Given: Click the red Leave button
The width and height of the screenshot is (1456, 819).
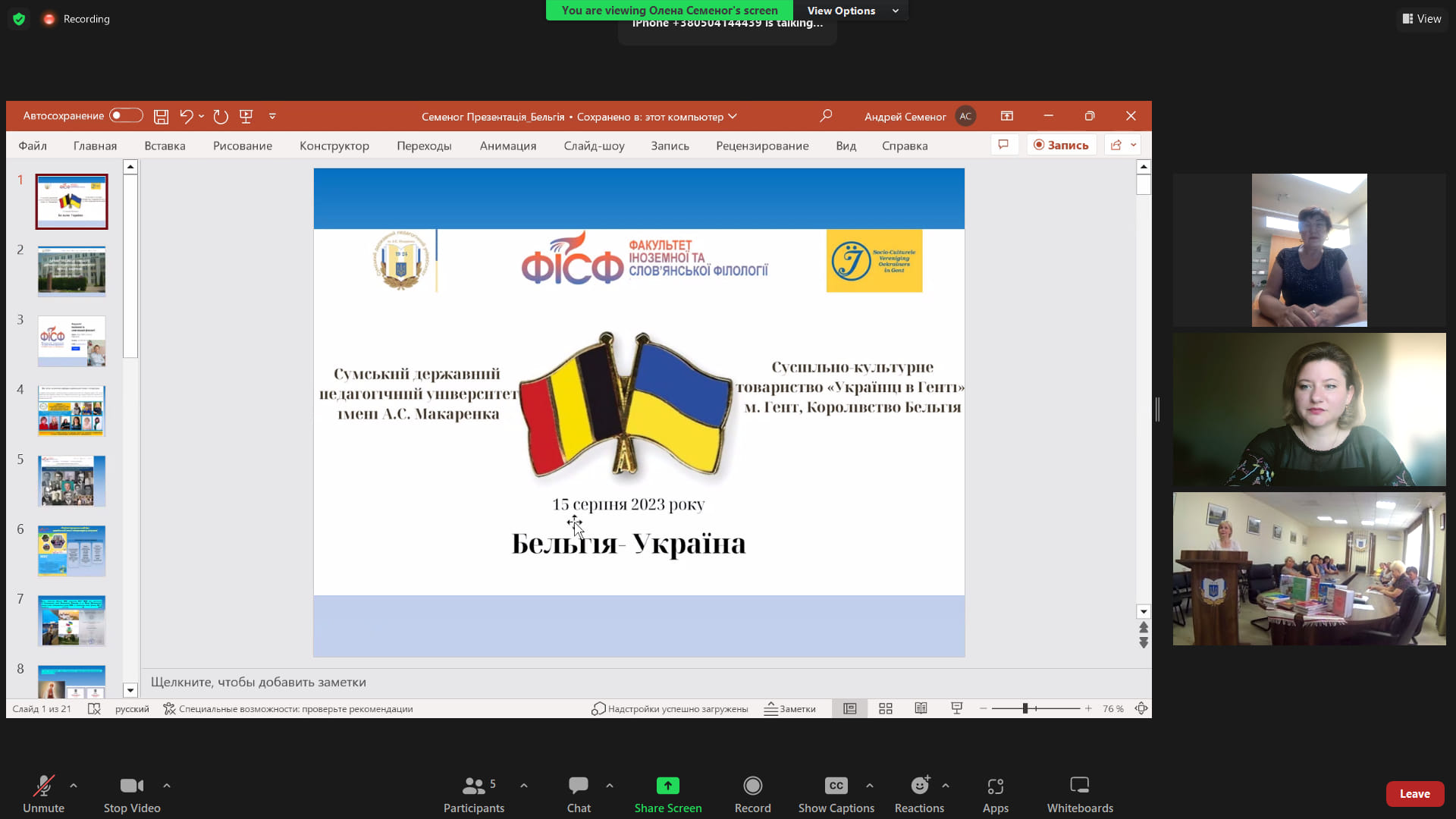Looking at the screenshot, I should coord(1414,793).
